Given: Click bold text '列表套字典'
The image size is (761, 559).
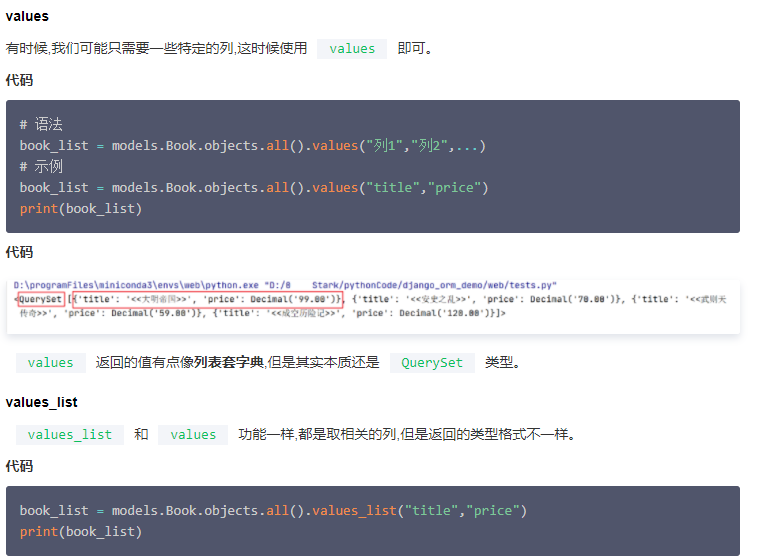Looking at the screenshot, I should click(x=229, y=362).
